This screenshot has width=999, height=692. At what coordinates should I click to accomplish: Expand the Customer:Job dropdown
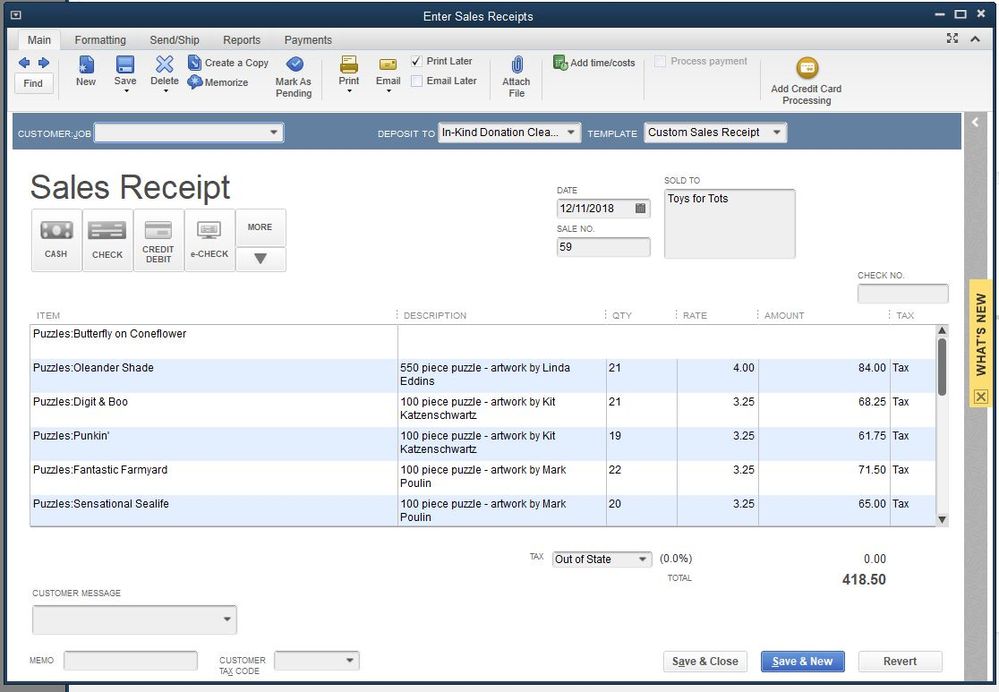pyautogui.click(x=274, y=132)
